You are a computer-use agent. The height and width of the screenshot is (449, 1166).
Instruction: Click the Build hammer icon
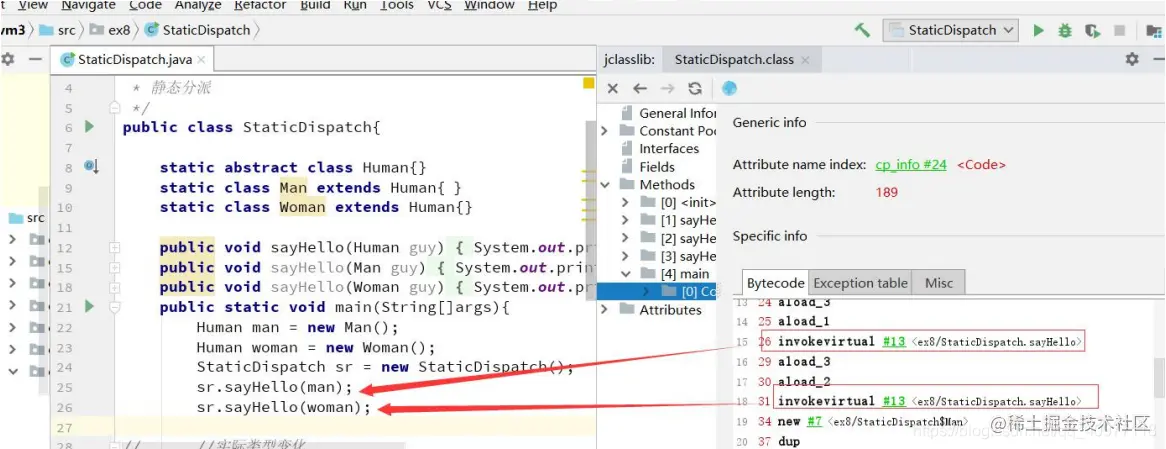click(x=863, y=30)
